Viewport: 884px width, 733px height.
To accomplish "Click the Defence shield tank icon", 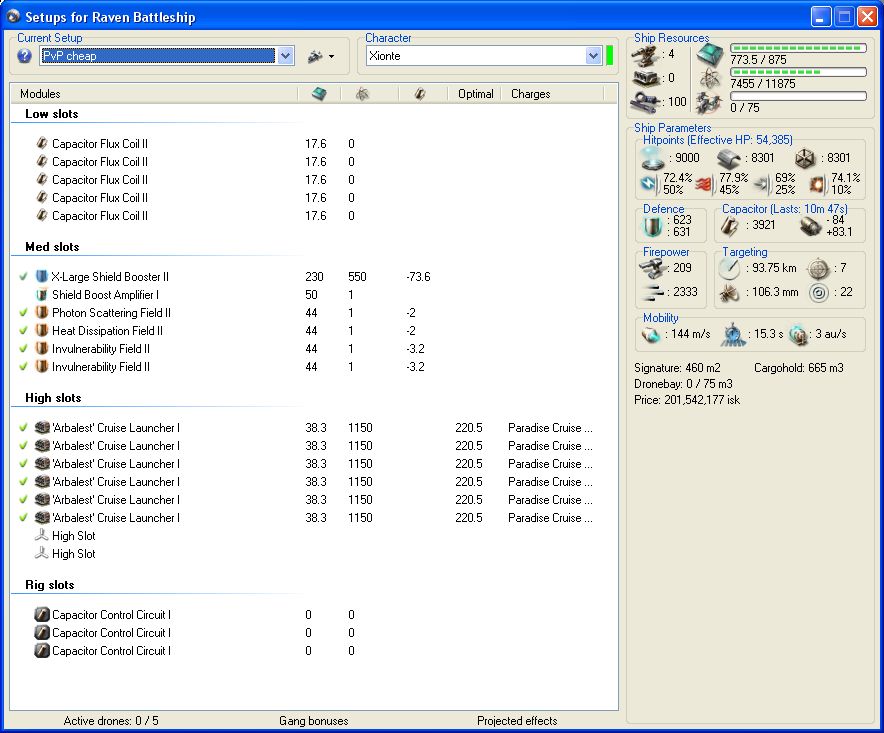I will (x=652, y=226).
